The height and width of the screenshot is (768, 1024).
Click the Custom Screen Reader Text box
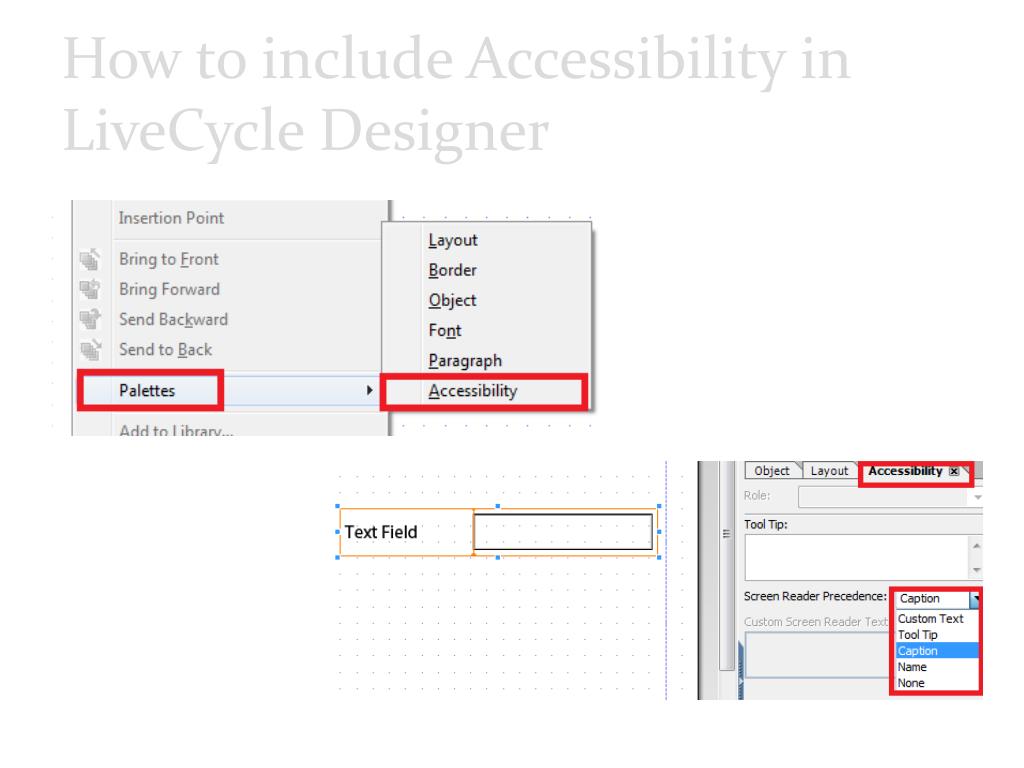pos(818,656)
